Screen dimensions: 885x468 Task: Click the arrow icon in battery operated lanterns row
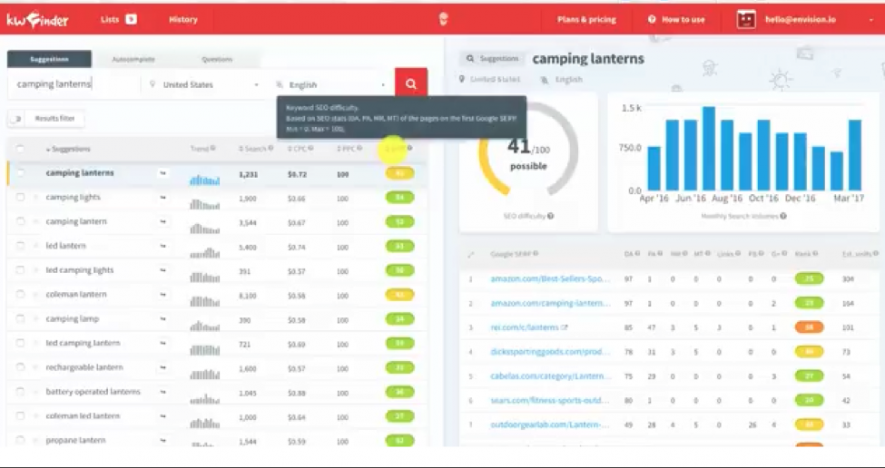(x=163, y=392)
